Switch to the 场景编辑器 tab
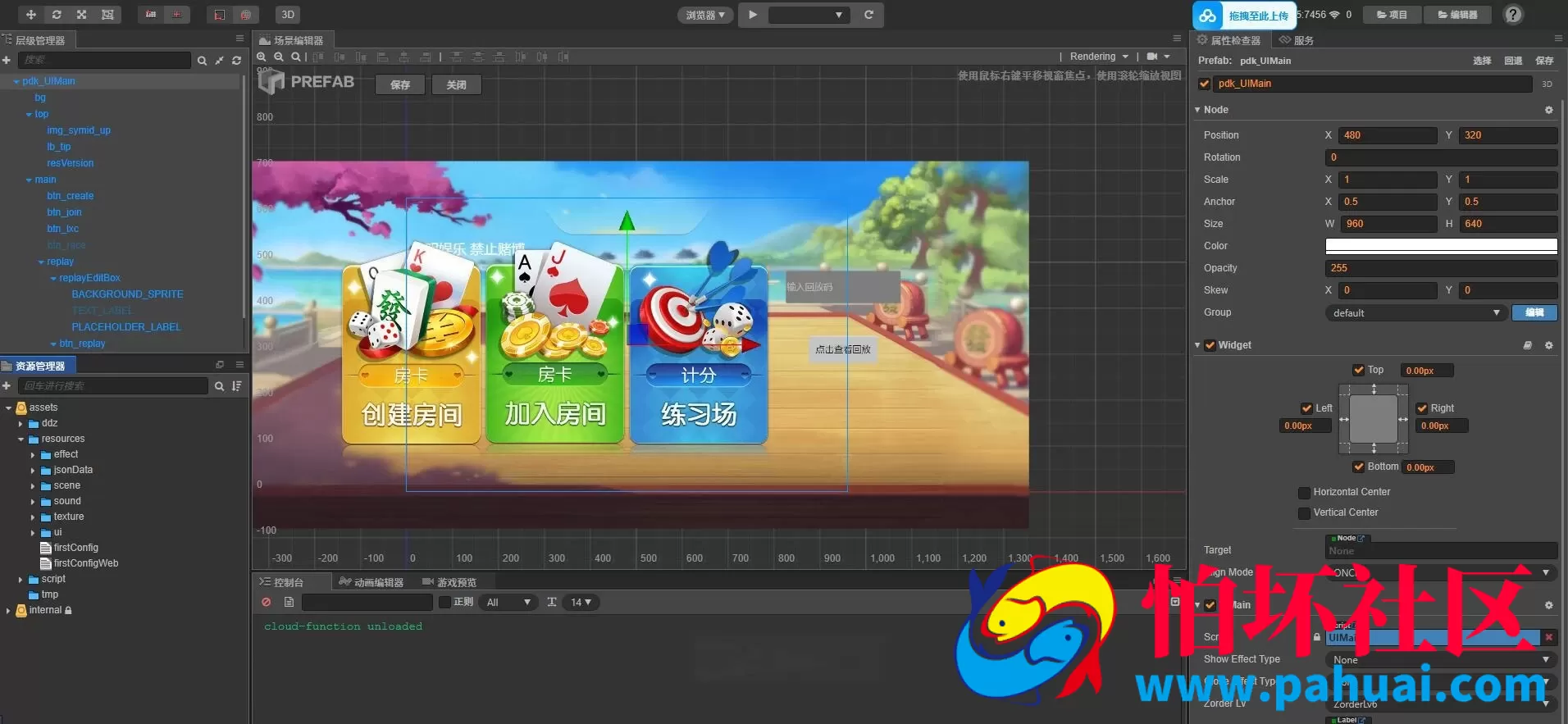The width and height of the screenshot is (1568, 724). [x=292, y=40]
